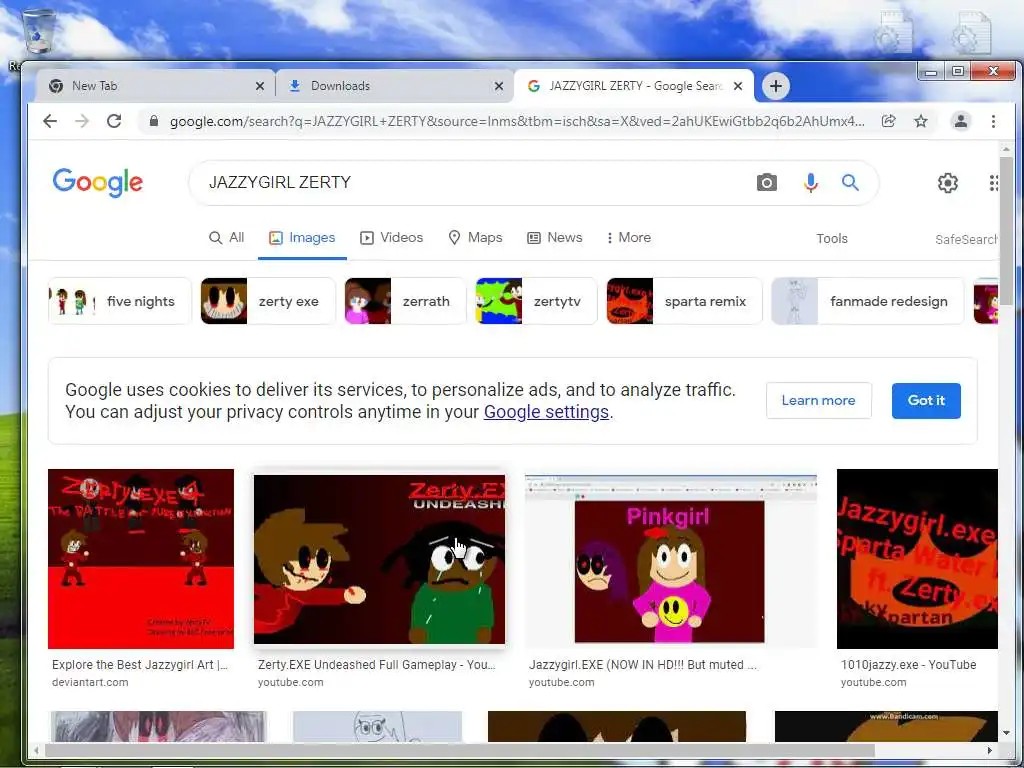
Task: Open the Tools filter options
Action: point(831,239)
